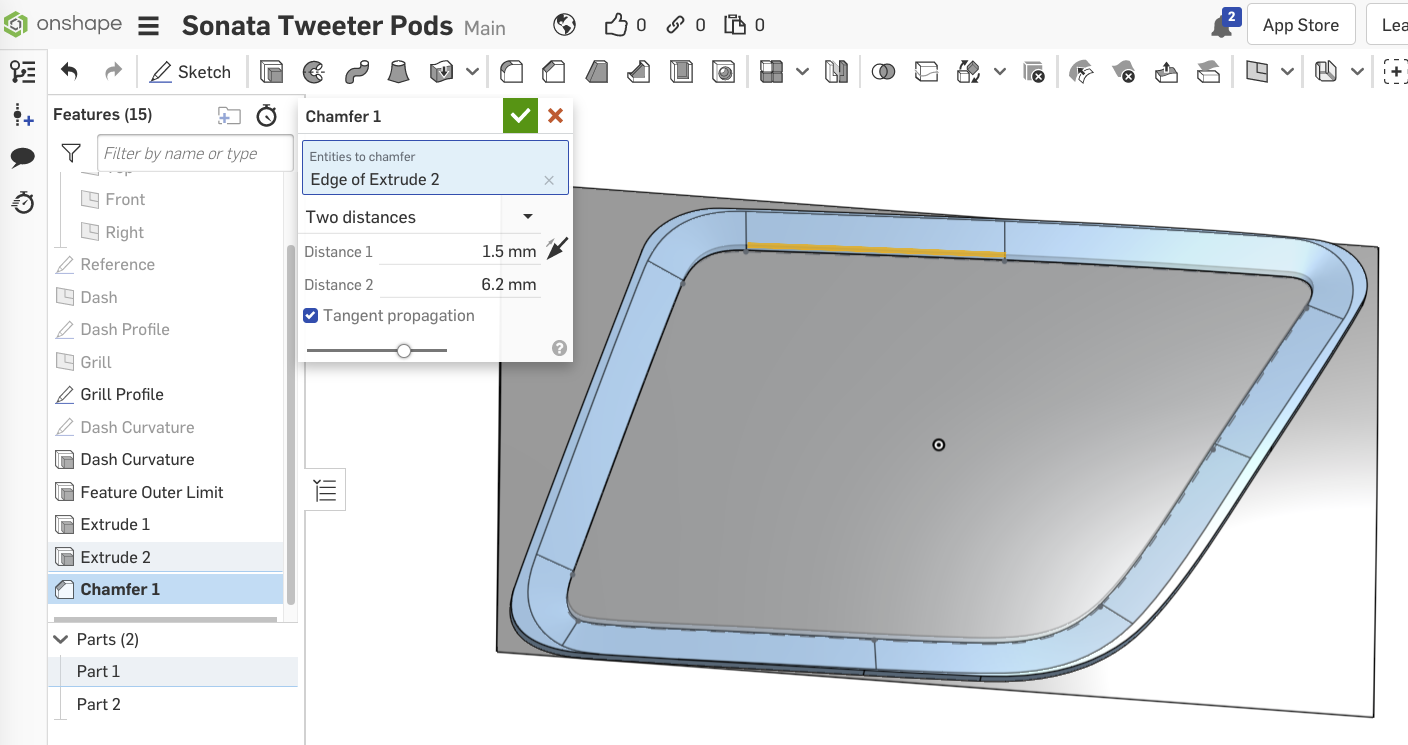Cancel the Chamfer 1 dialog

coord(555,116)
